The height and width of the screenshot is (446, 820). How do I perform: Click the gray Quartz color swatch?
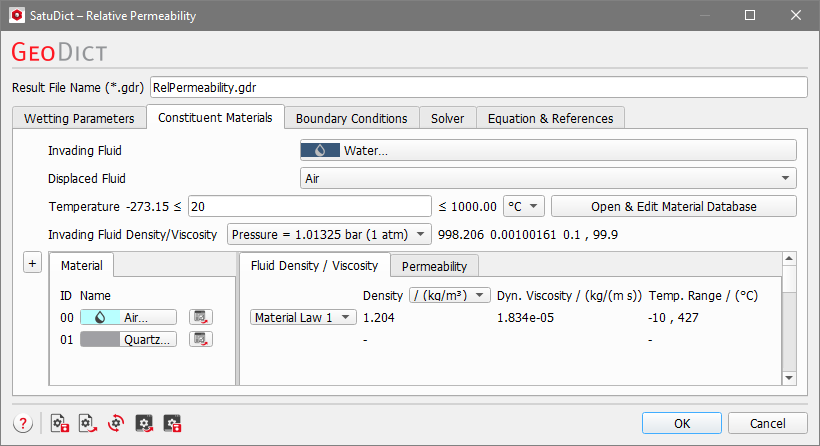coord(100,339)
